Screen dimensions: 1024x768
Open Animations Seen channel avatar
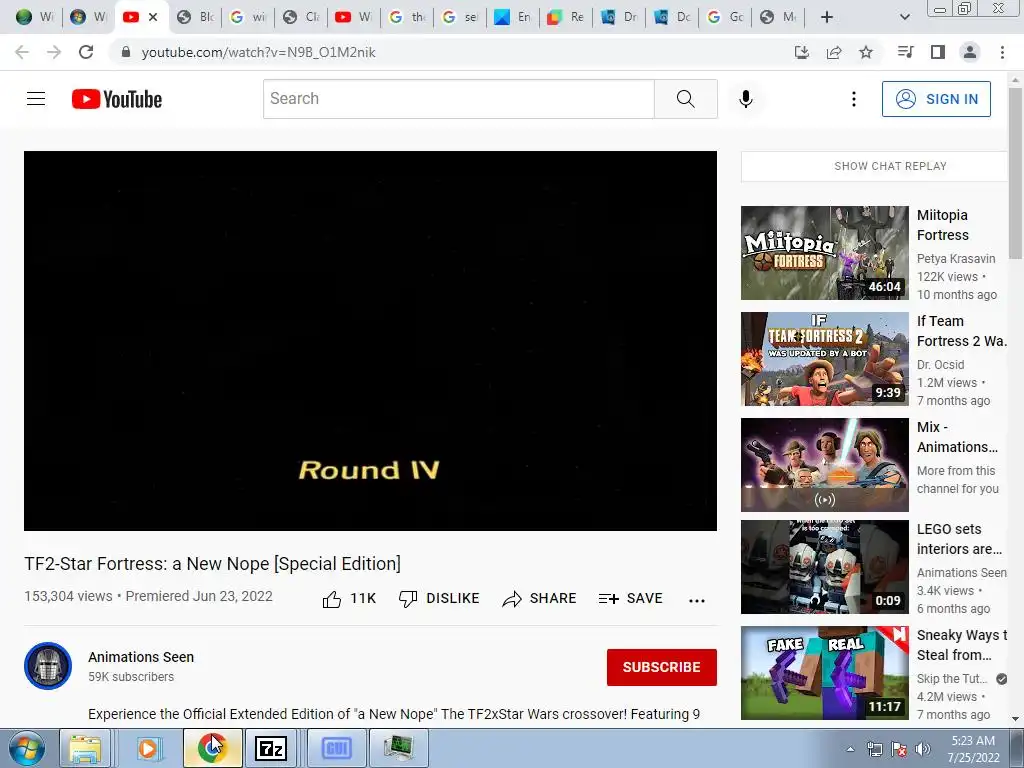click(48, 666)
